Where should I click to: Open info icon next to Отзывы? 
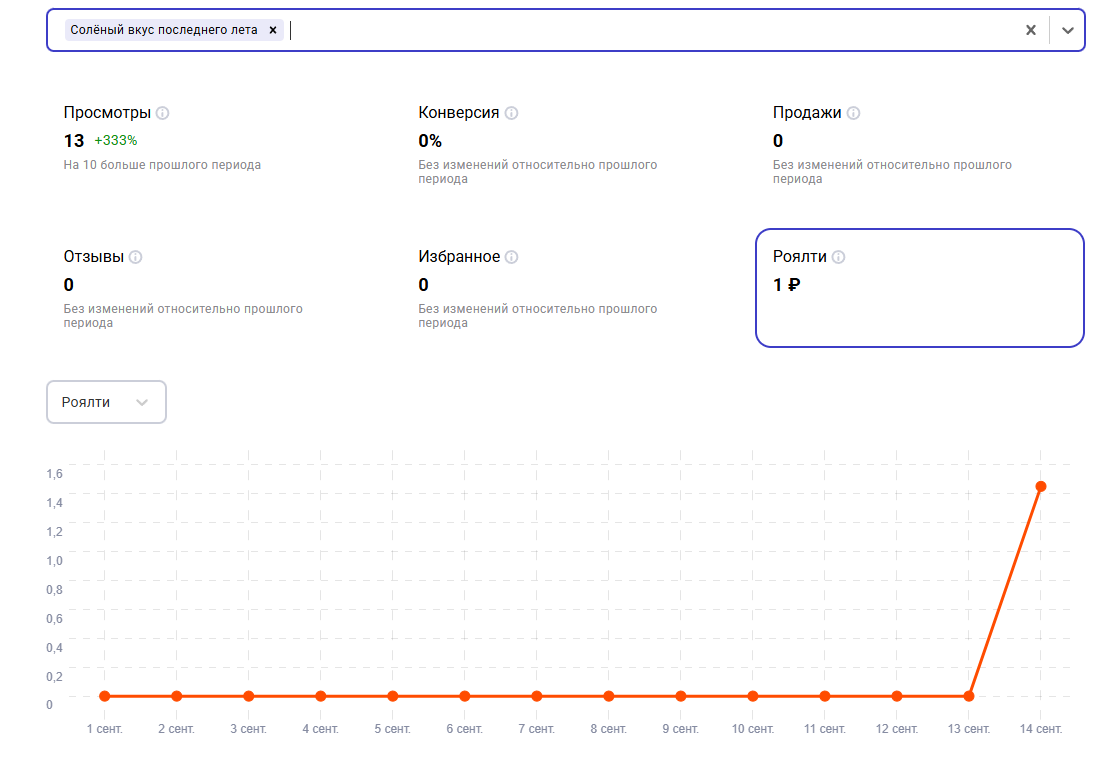[x=135, y=257]
